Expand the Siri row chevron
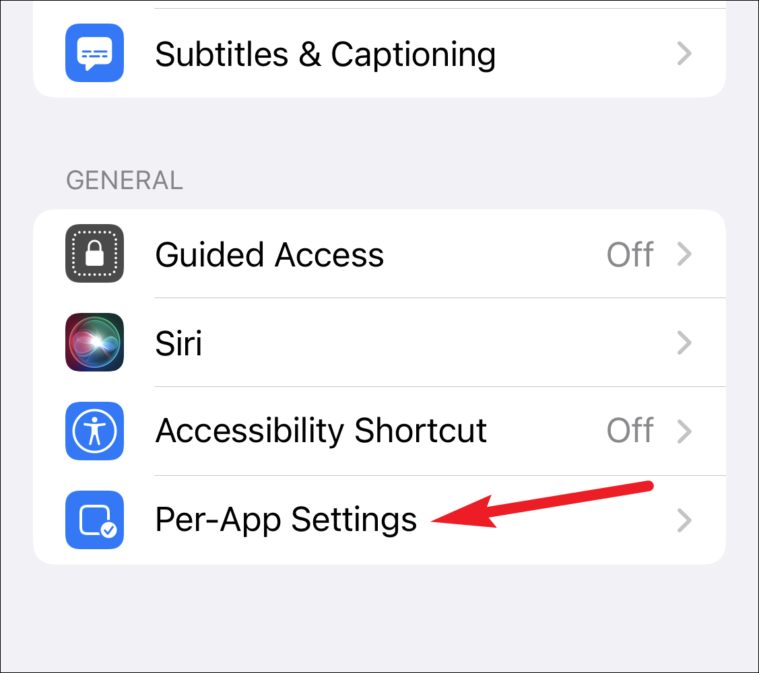This screenshot has width=759, height=673. (684, 343)
